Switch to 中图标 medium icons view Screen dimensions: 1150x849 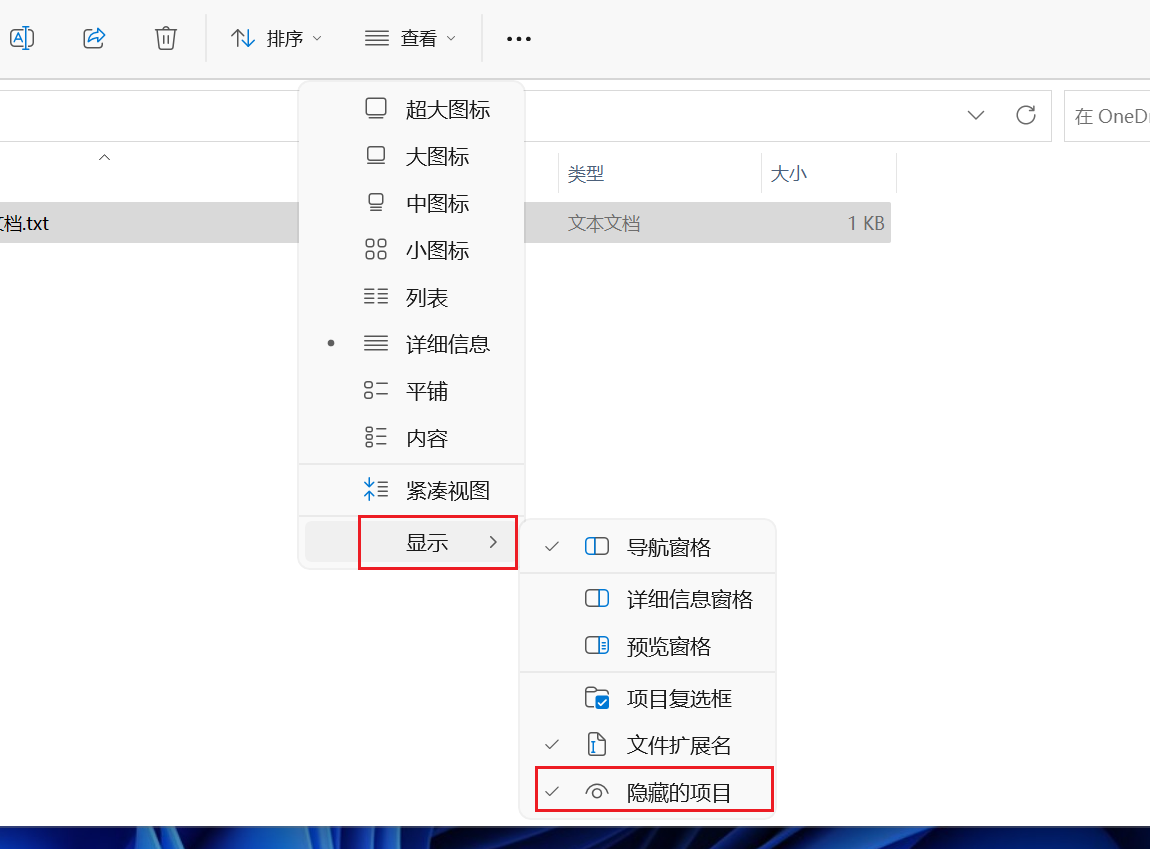pos(436,204)
